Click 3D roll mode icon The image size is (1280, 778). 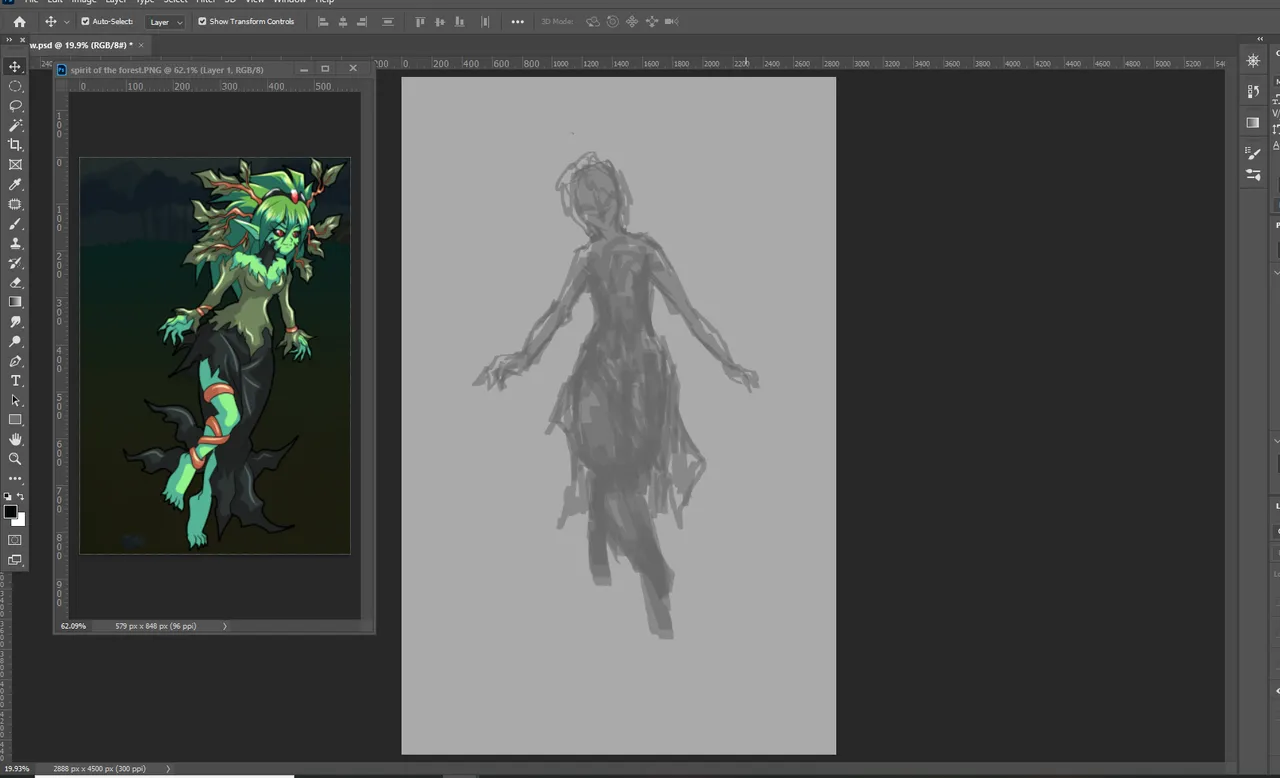(613, 21)
